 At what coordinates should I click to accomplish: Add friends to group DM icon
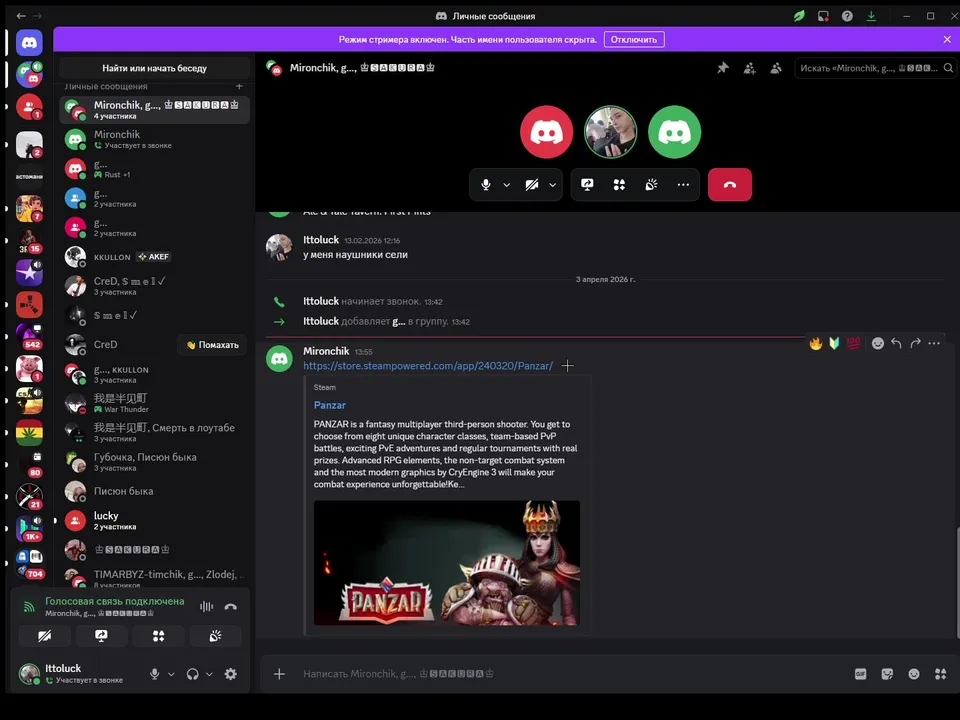click(x=749, y=68)
